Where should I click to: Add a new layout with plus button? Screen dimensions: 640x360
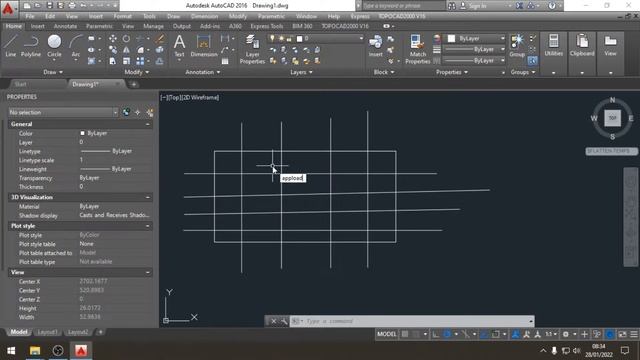[100, 332]
